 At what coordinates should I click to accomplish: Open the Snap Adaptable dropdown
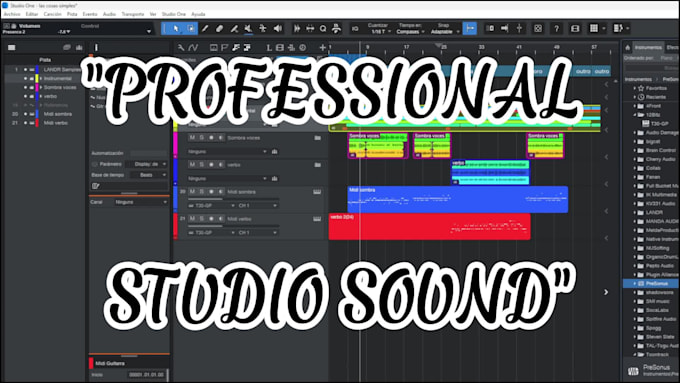[x=445, y=32]
